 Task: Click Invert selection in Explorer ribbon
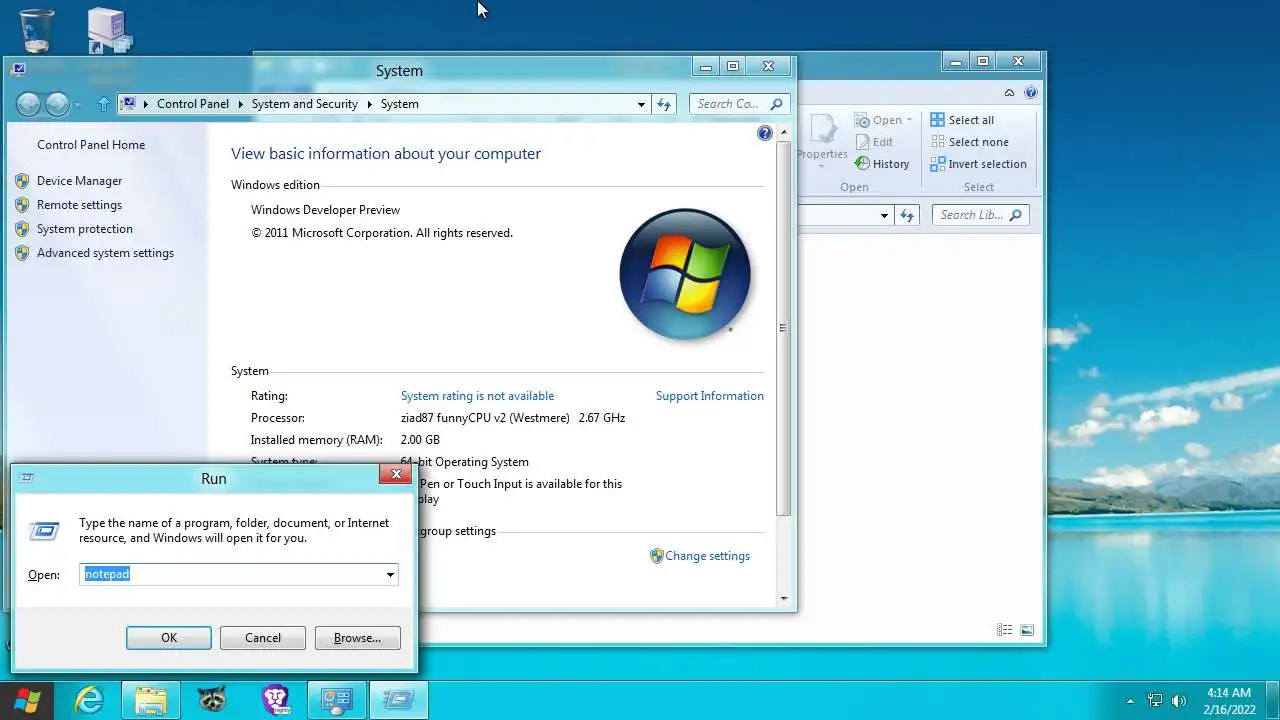978,164
